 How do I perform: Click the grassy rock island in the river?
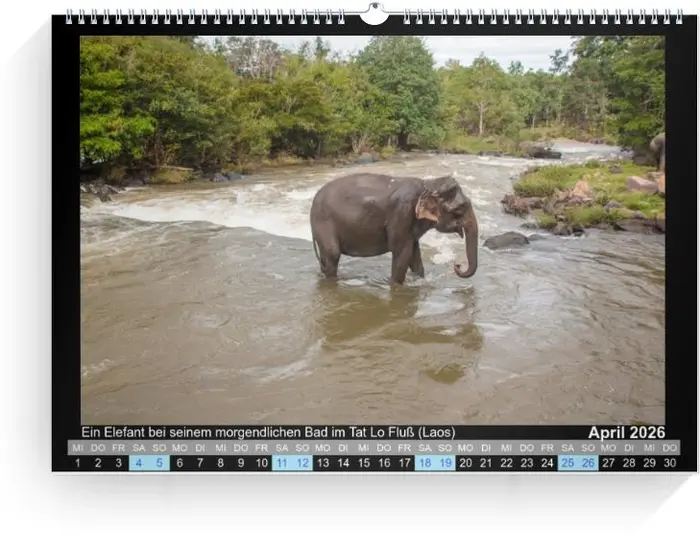(585, 195)
